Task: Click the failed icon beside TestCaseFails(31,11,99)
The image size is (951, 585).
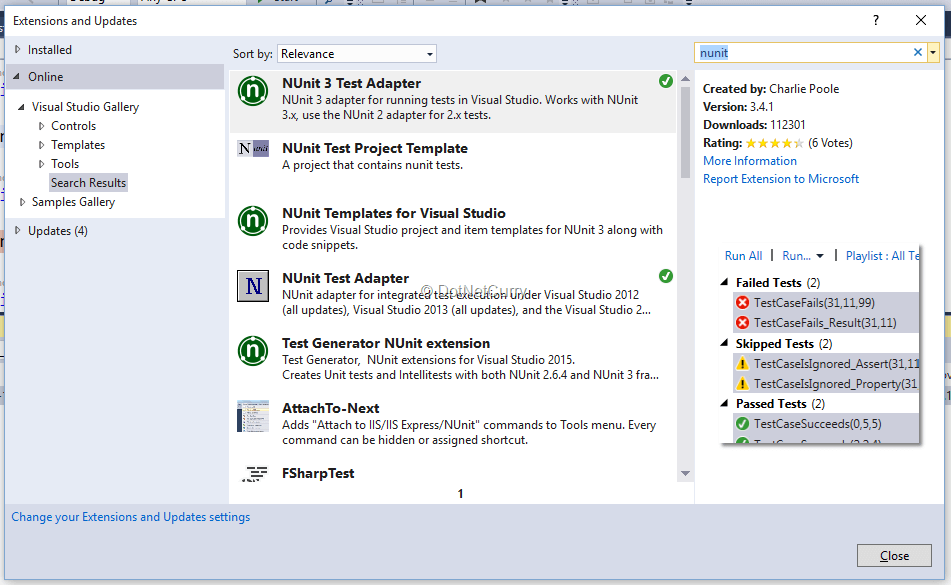Action: [x=742, y=303]
